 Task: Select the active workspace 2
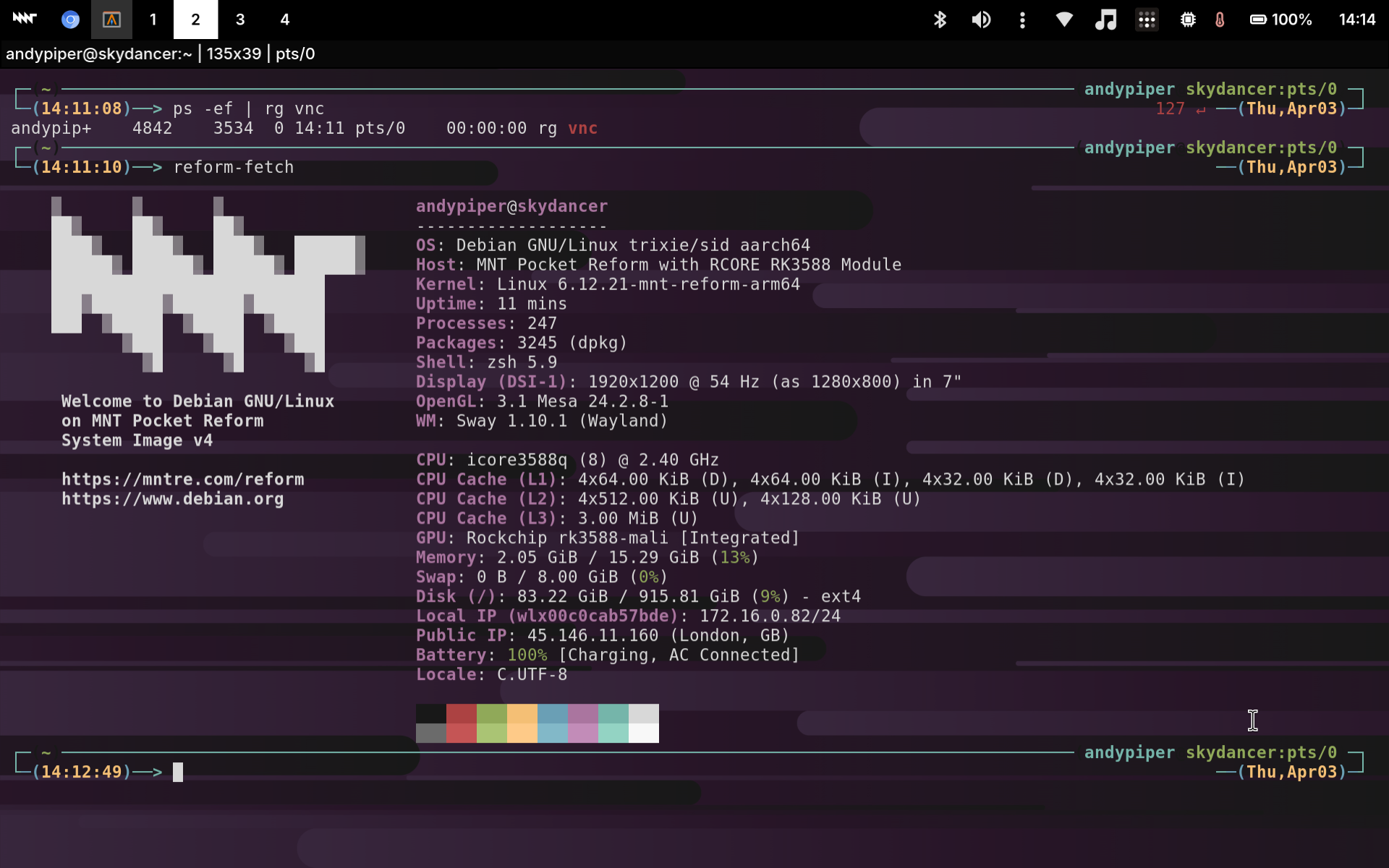[195, 20]
